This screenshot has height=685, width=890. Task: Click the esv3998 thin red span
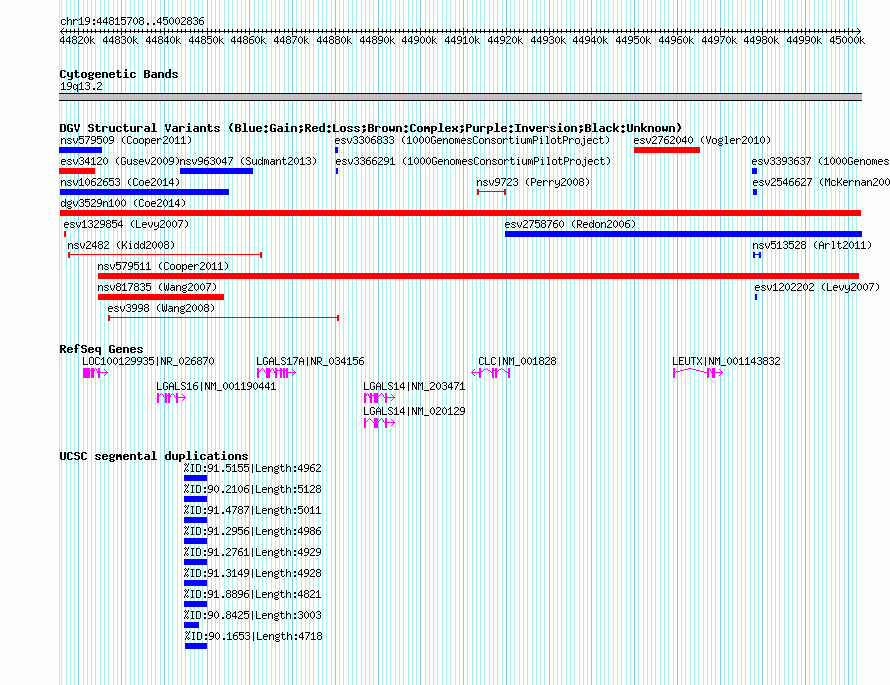tap(224, 318)
